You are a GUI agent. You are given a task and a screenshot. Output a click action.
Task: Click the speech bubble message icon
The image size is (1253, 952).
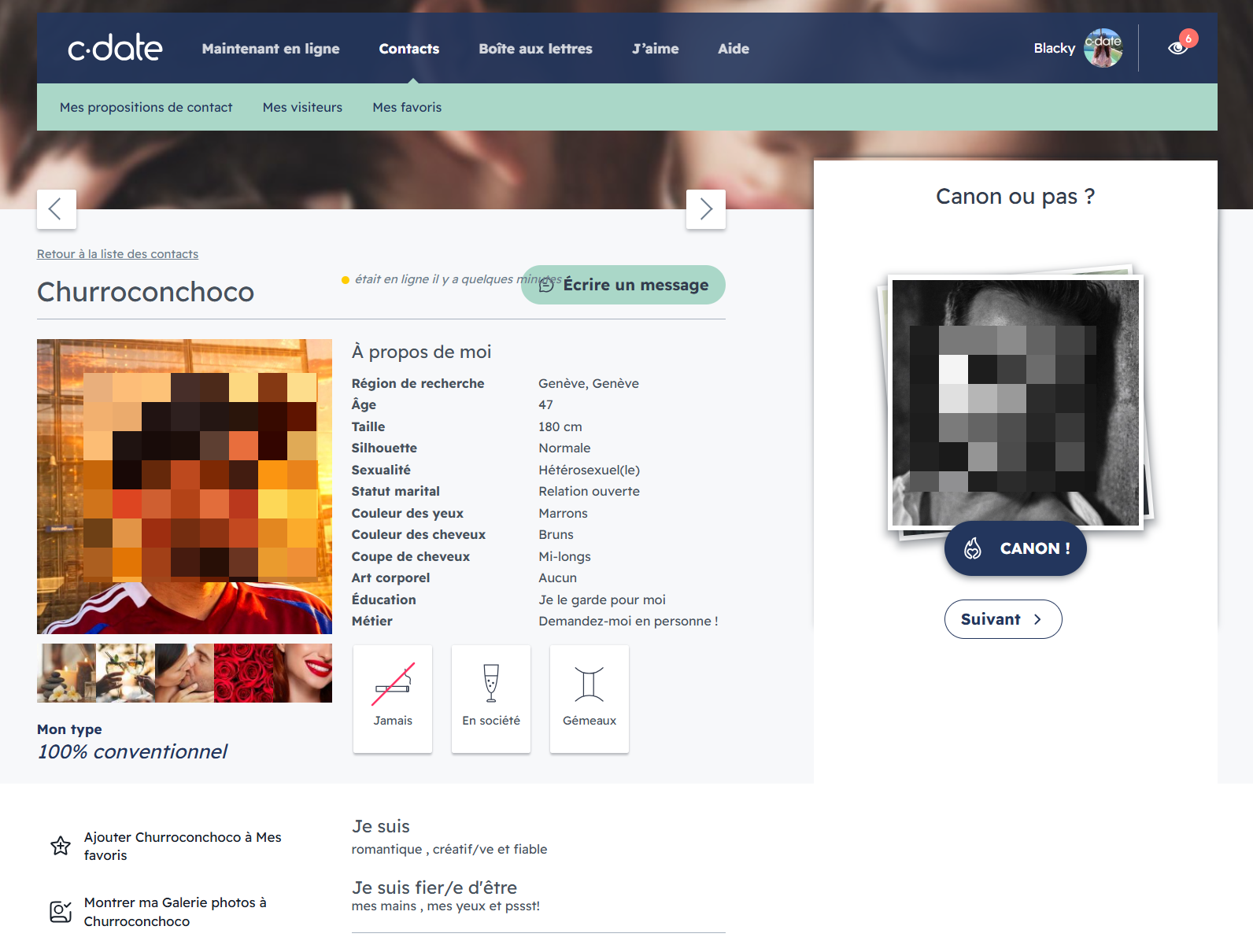pyautogui.click(x=546, y=285)
